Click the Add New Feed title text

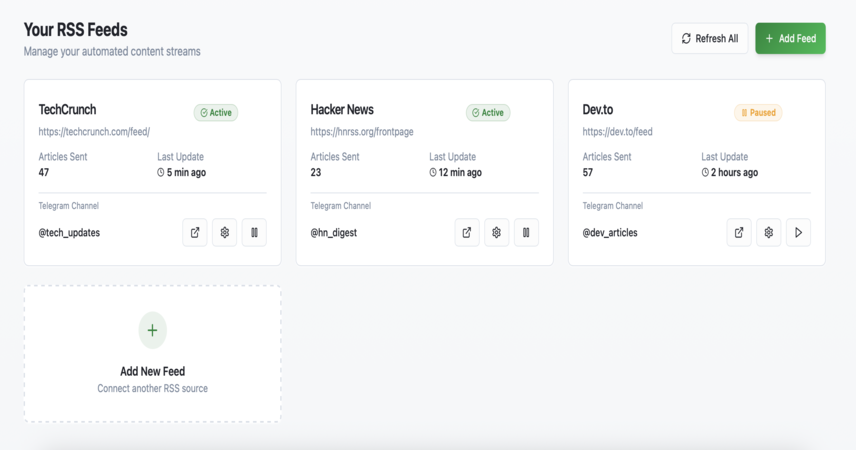point(152,371)
